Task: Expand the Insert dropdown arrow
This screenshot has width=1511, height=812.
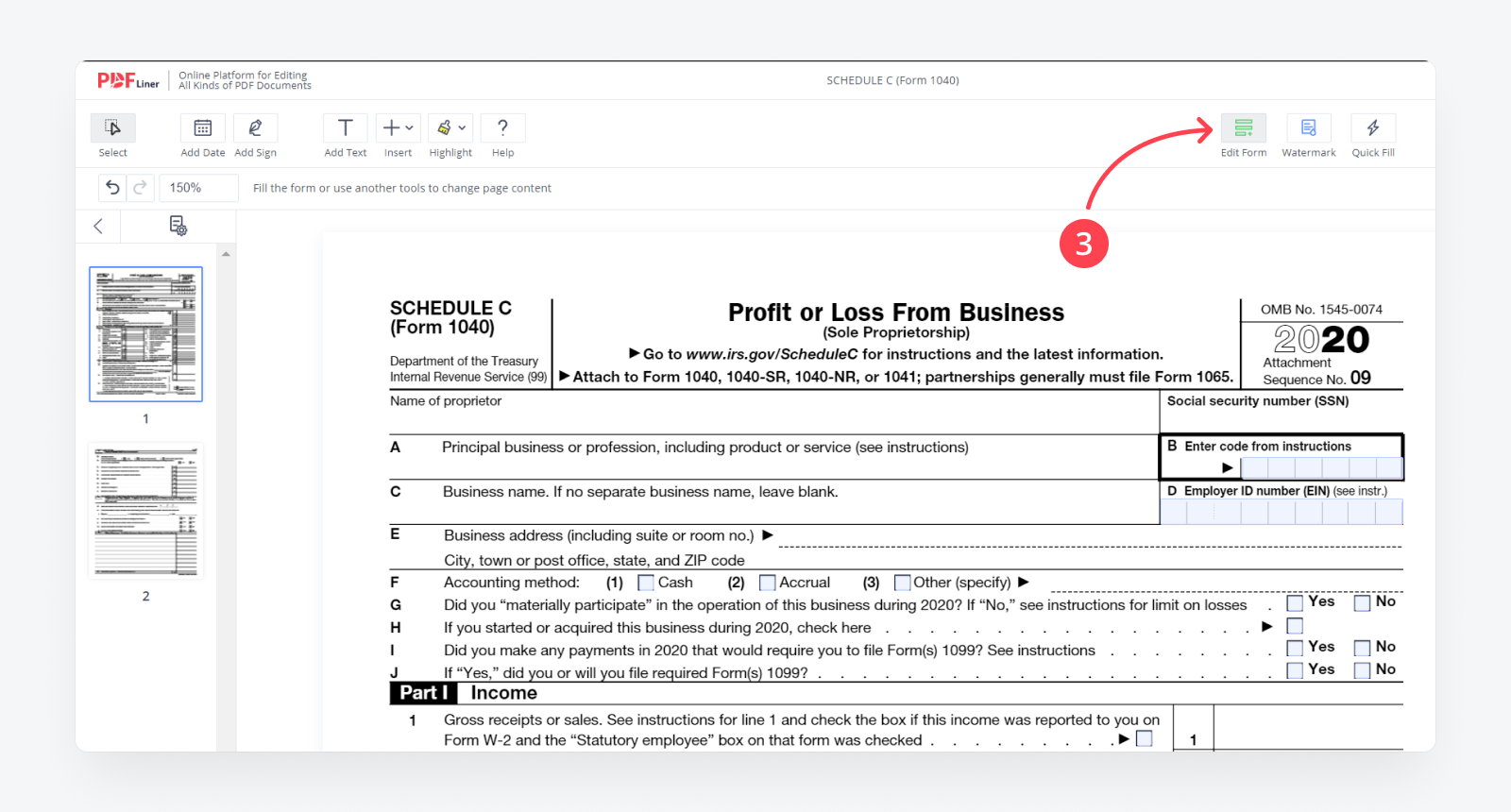Action: coord(409,128)
